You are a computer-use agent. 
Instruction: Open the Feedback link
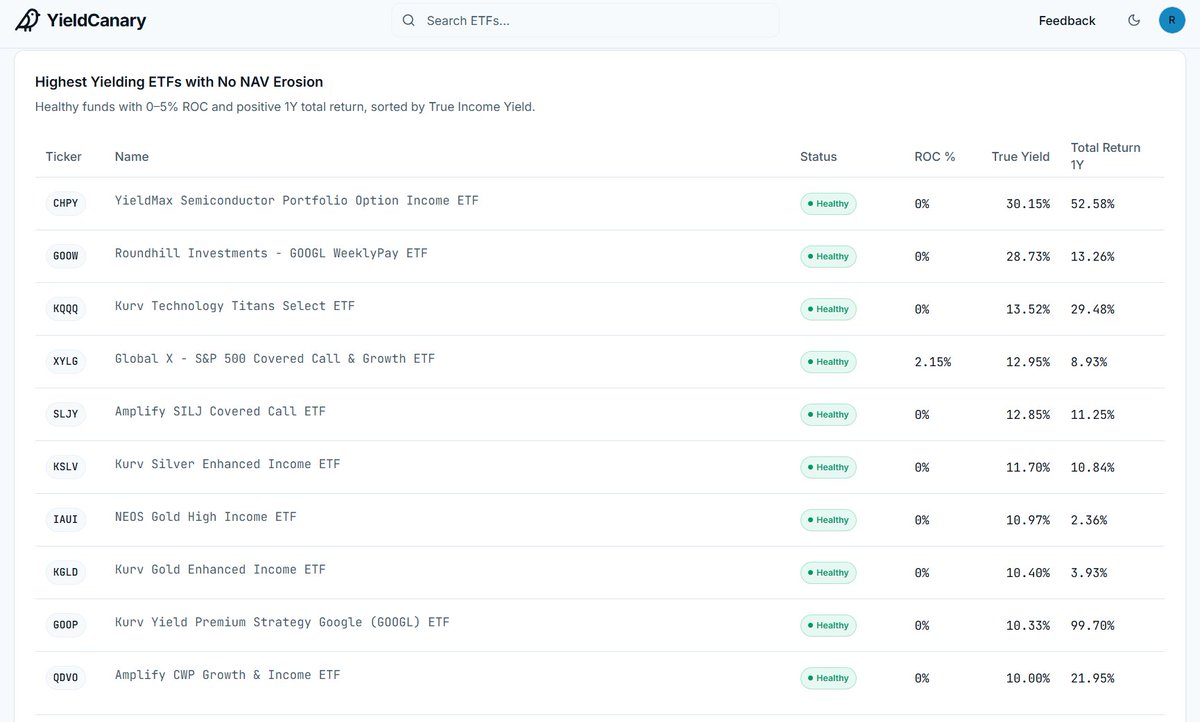click(1067, 20)
